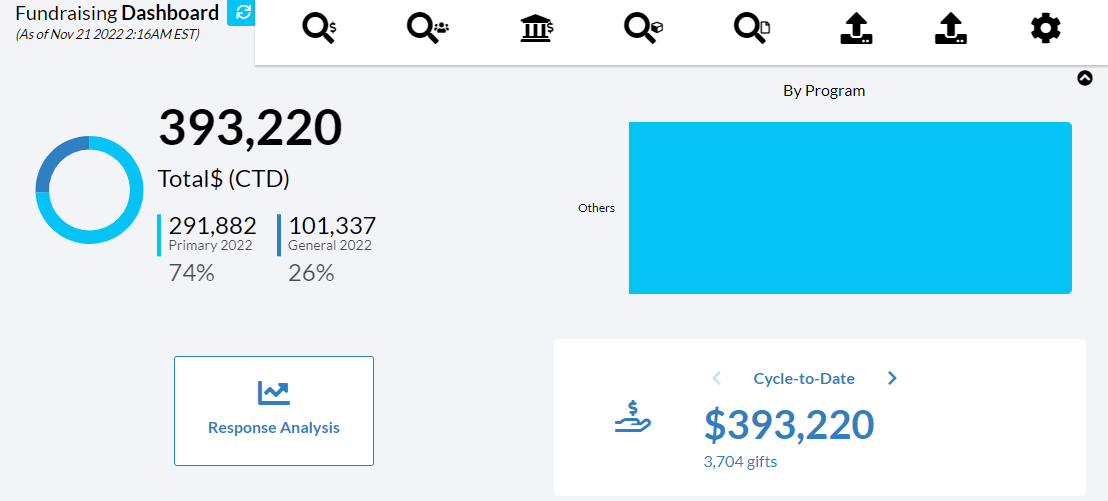Open the search donations magnifier-dollar icon
1108x501 pixels.
point(319,29)
